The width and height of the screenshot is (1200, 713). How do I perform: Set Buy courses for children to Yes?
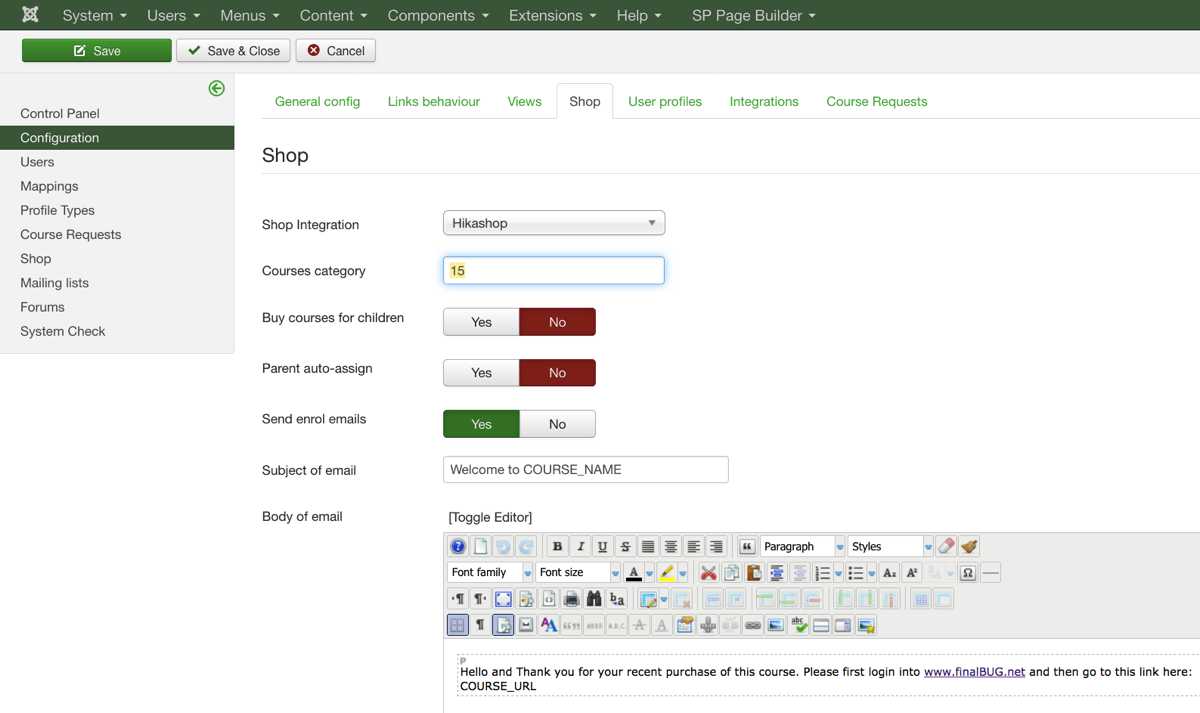pyautogui.click(x=481, y=322)
